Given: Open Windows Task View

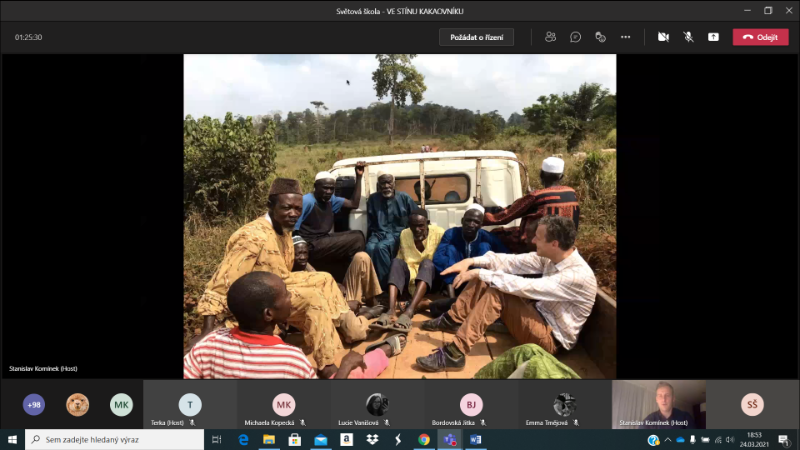Looking at the screenshot, I should [216, 440].
